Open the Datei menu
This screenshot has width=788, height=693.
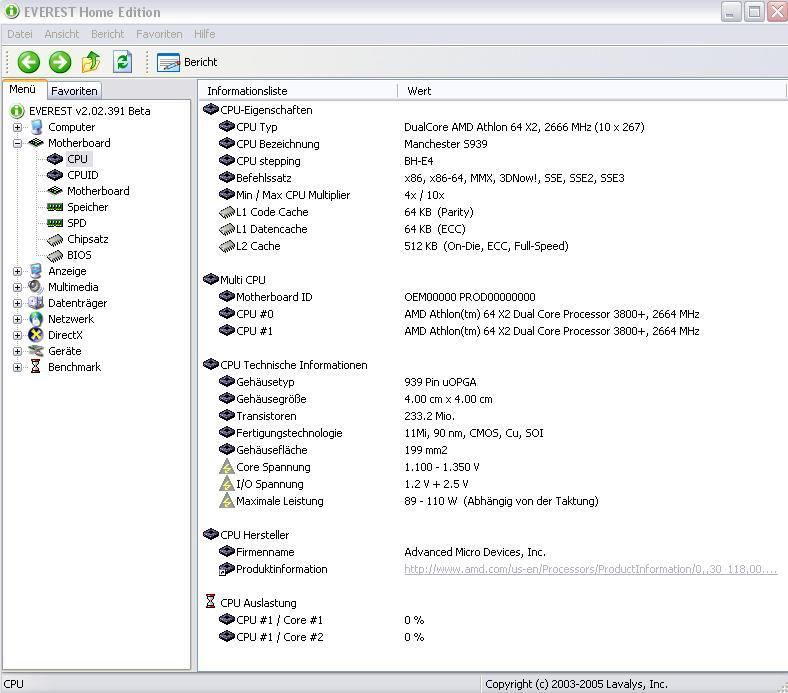point(20,34)
